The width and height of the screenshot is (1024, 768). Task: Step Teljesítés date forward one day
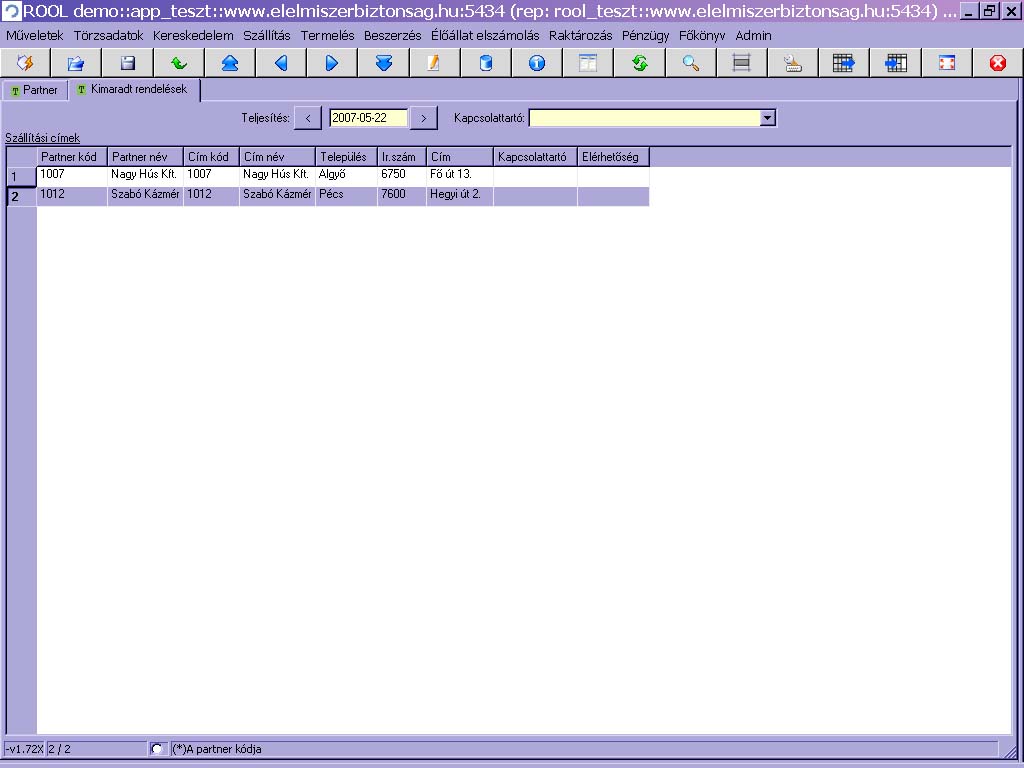[424, 118]
